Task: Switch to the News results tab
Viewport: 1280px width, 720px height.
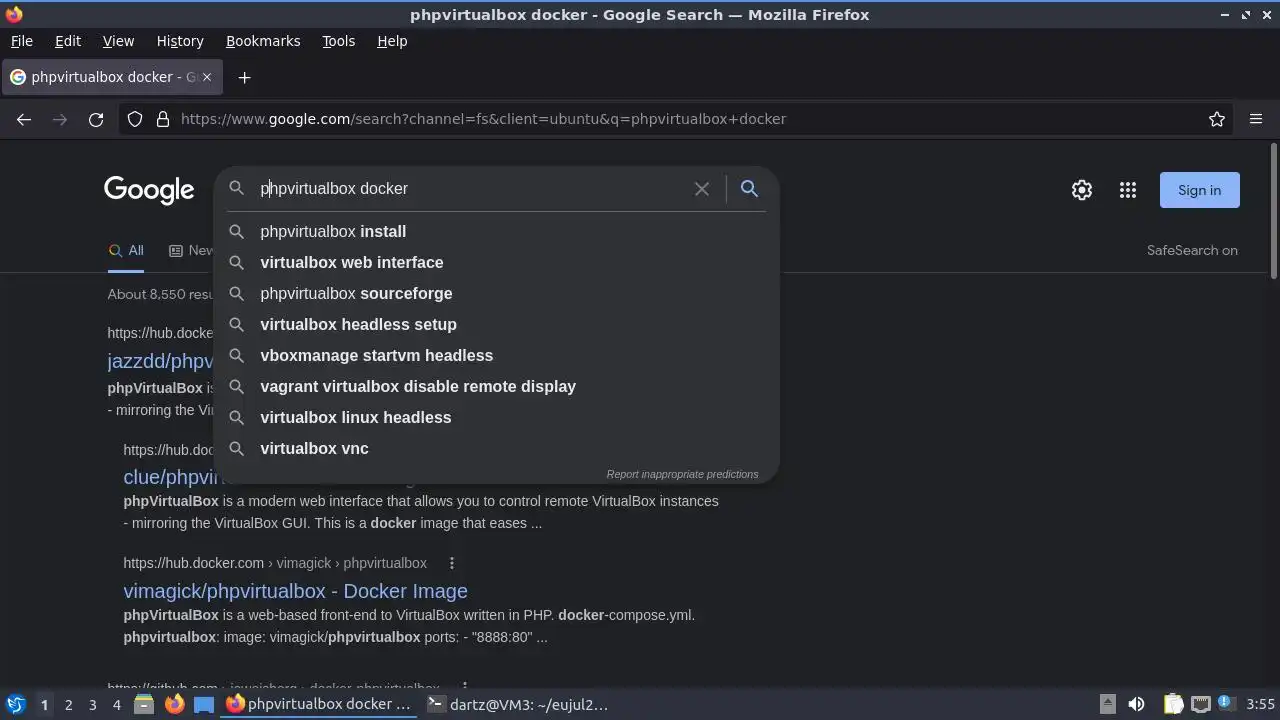Action: [x=191, y=251]
